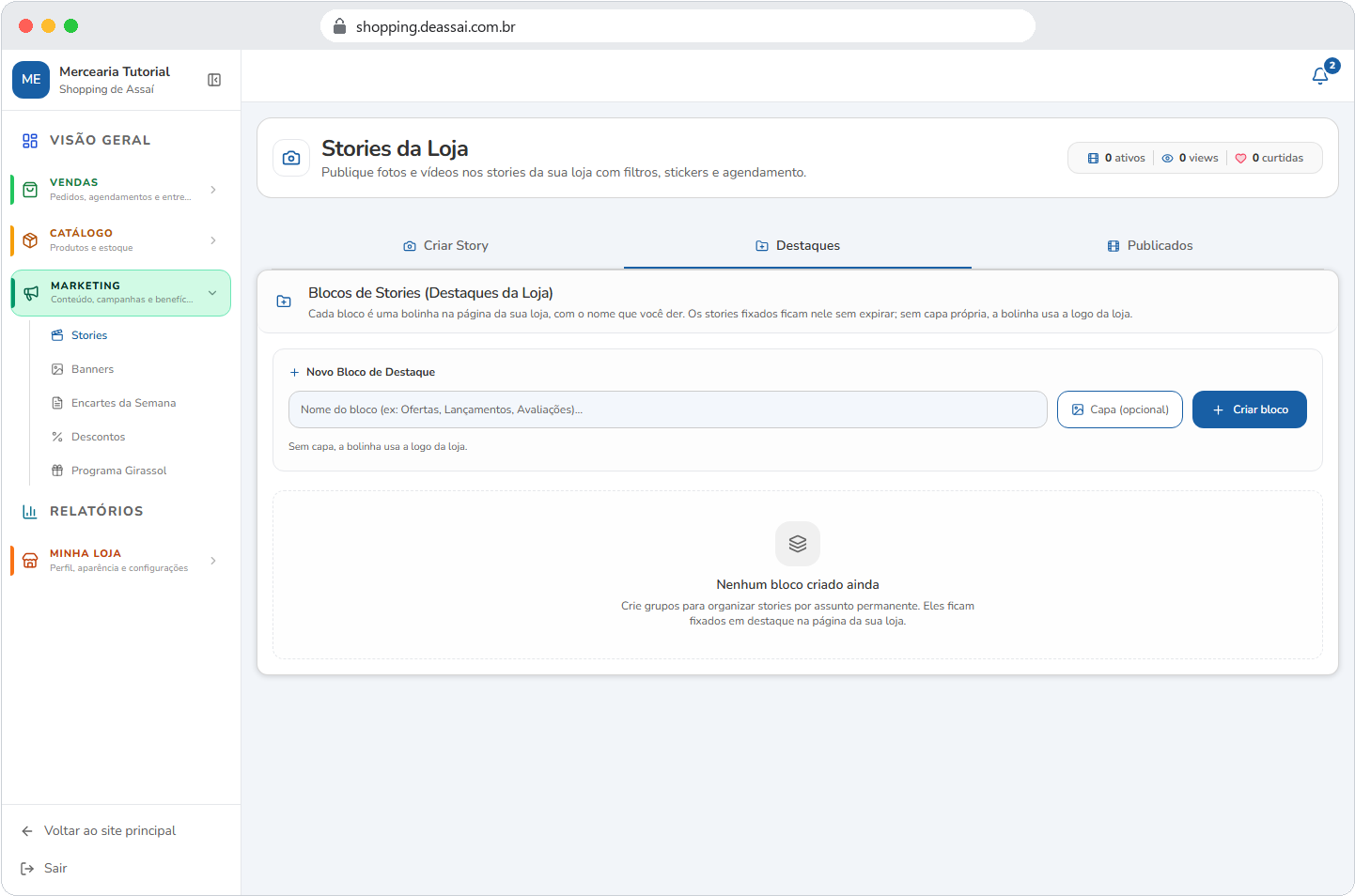Image resolution: width=1355 pixels, height=896 pixels.
Task: Click the Catálogo box icon
Action: [30, 240]
